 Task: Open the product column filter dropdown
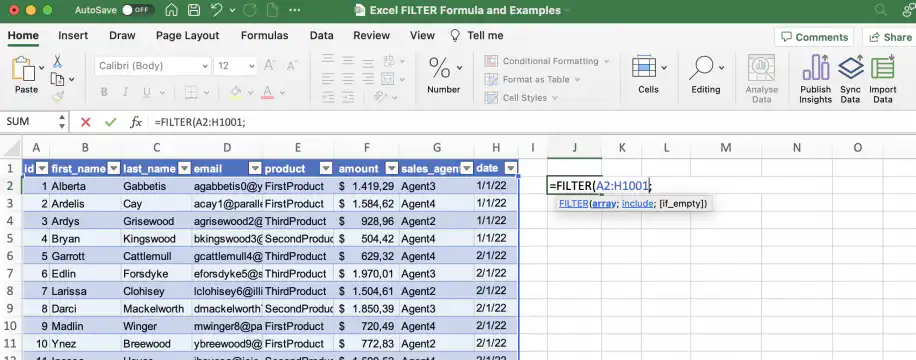326,169
